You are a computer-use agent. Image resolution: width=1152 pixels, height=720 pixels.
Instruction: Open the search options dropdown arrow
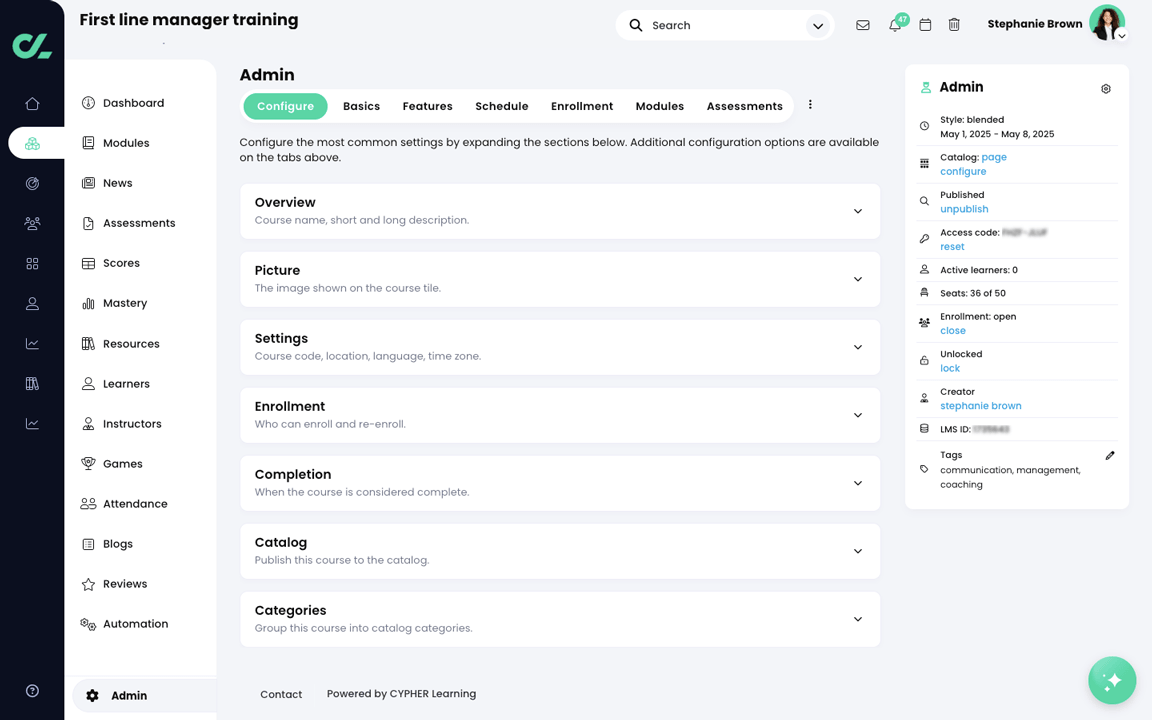click(x=818, y=26)
